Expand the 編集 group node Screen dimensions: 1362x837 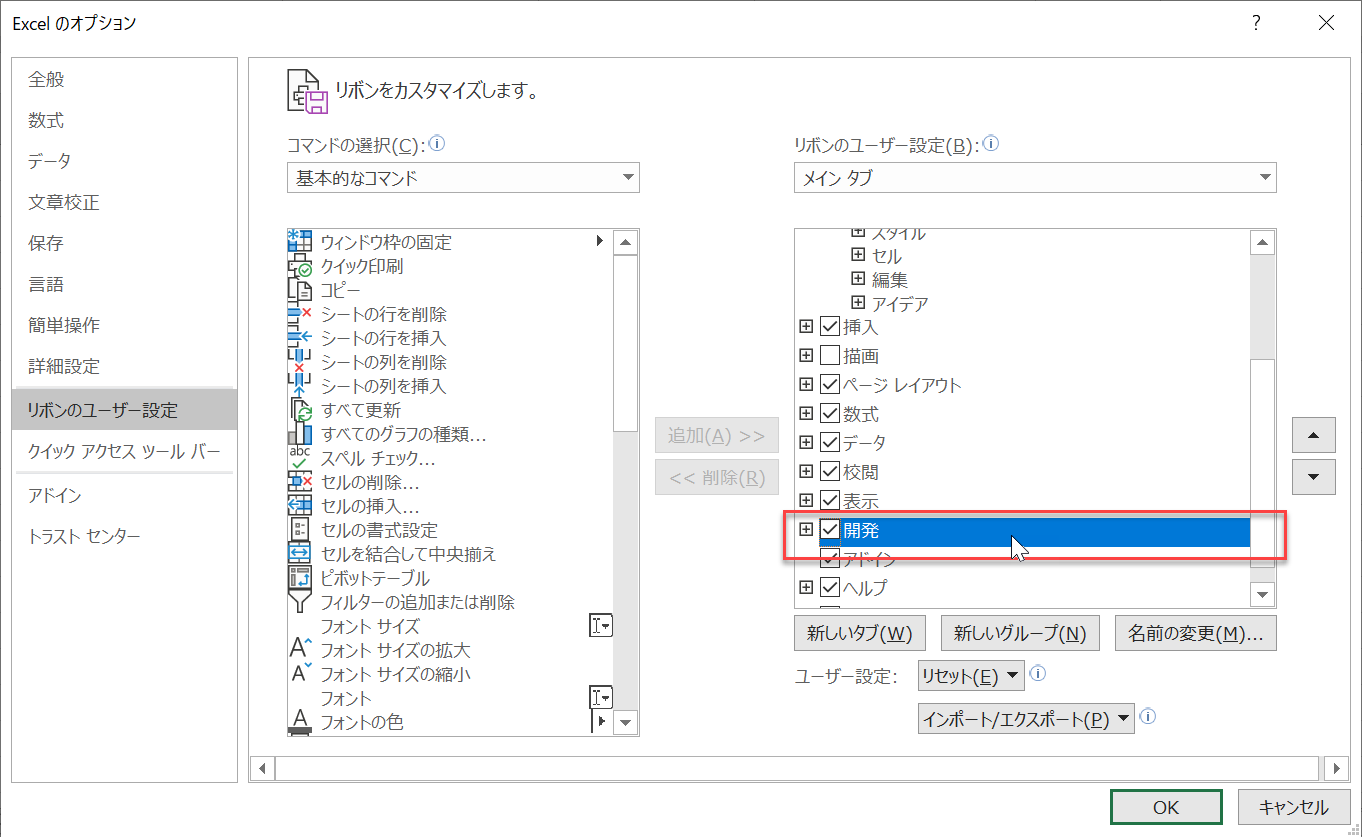pyautogui.click(x=858, y=278)
